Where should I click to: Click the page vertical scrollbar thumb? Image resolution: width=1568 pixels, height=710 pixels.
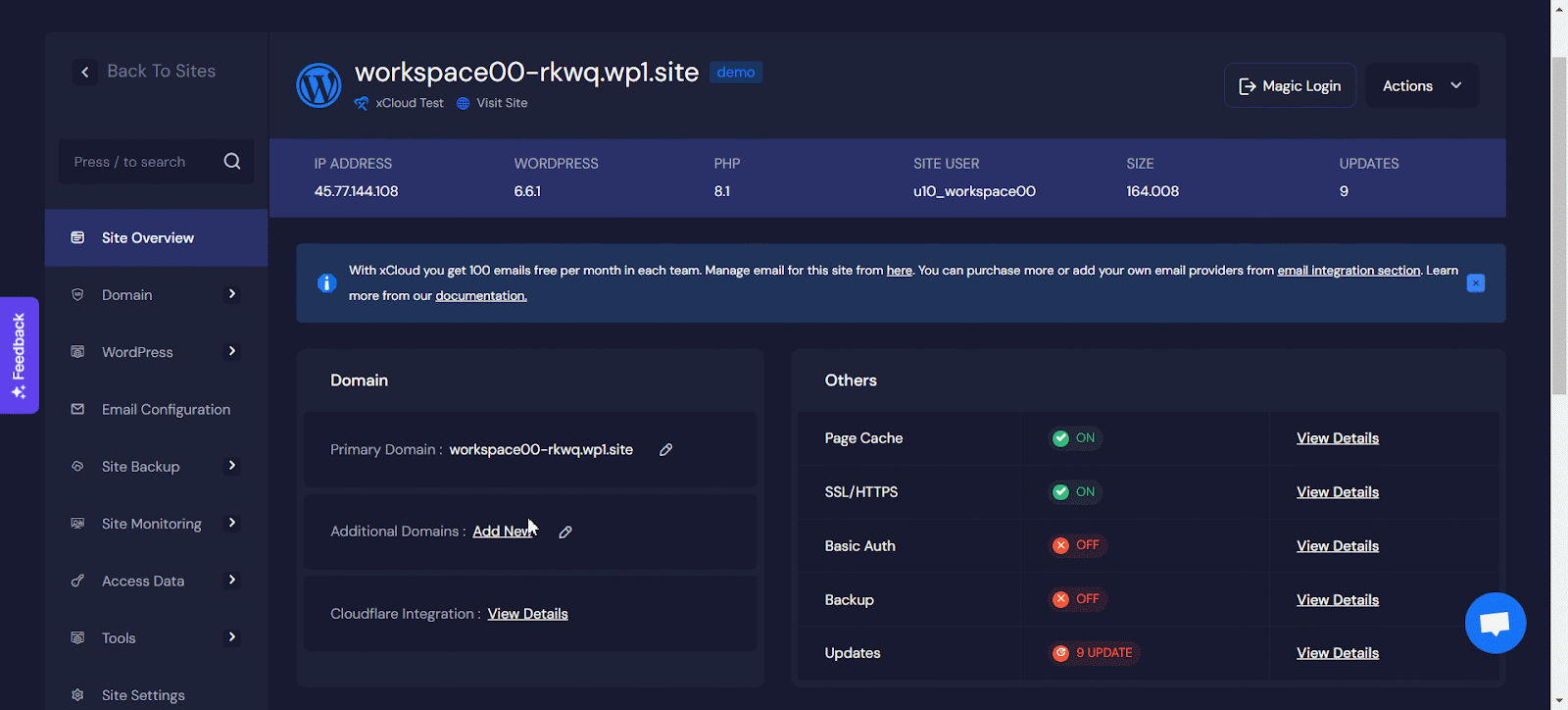click(x=1559, y=226)
